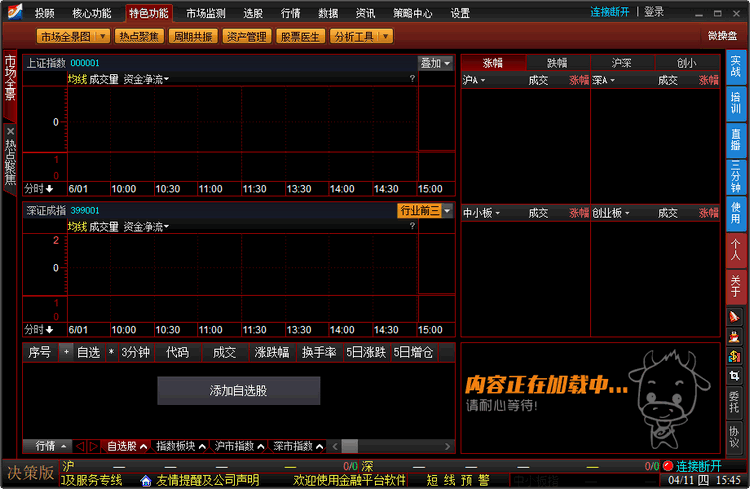Switch ranking to 跌幅
This screenshot has height=489, width=750.
click(557, 63)
